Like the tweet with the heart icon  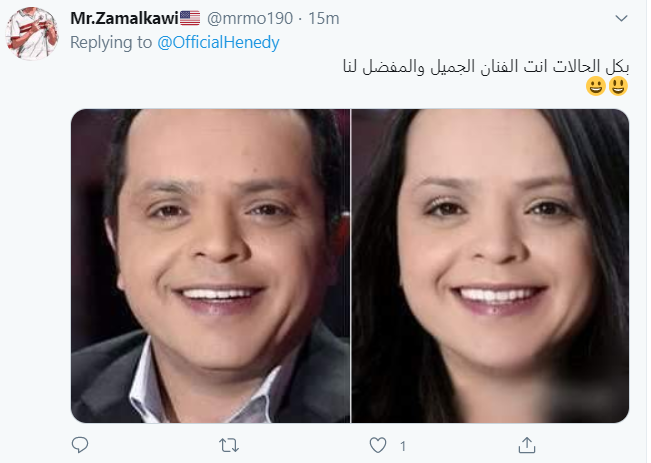tap(378, 445)
